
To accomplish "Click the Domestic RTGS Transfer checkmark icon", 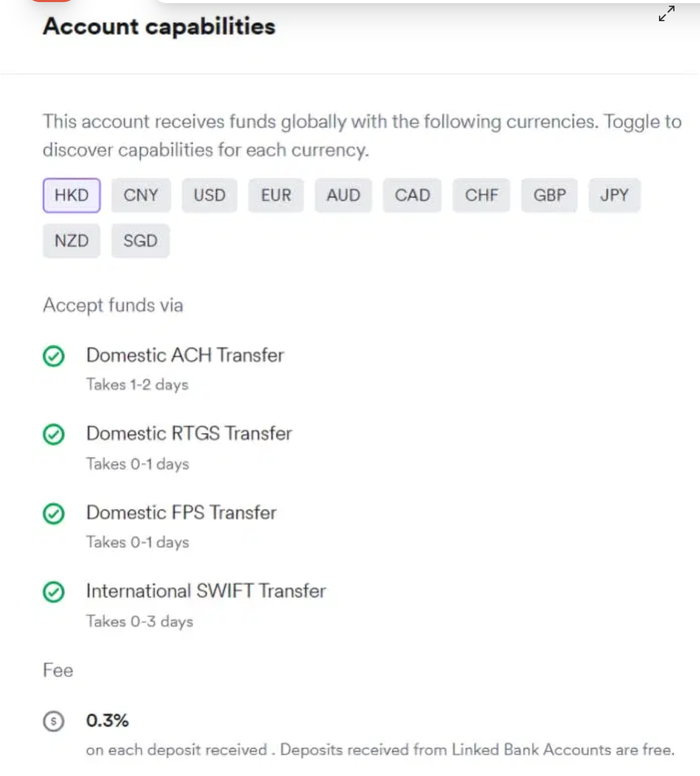I will pyautogui.click(x=54, y=435).
